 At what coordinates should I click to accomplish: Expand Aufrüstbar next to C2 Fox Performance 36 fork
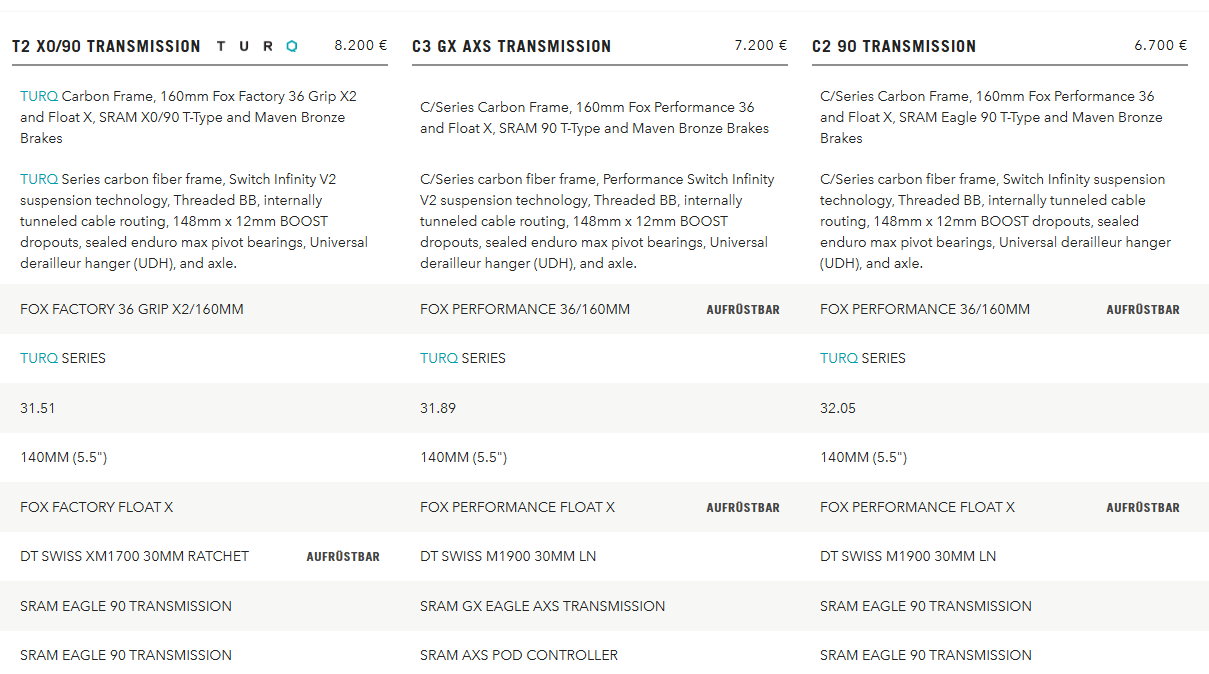[x=1143, y=310]
